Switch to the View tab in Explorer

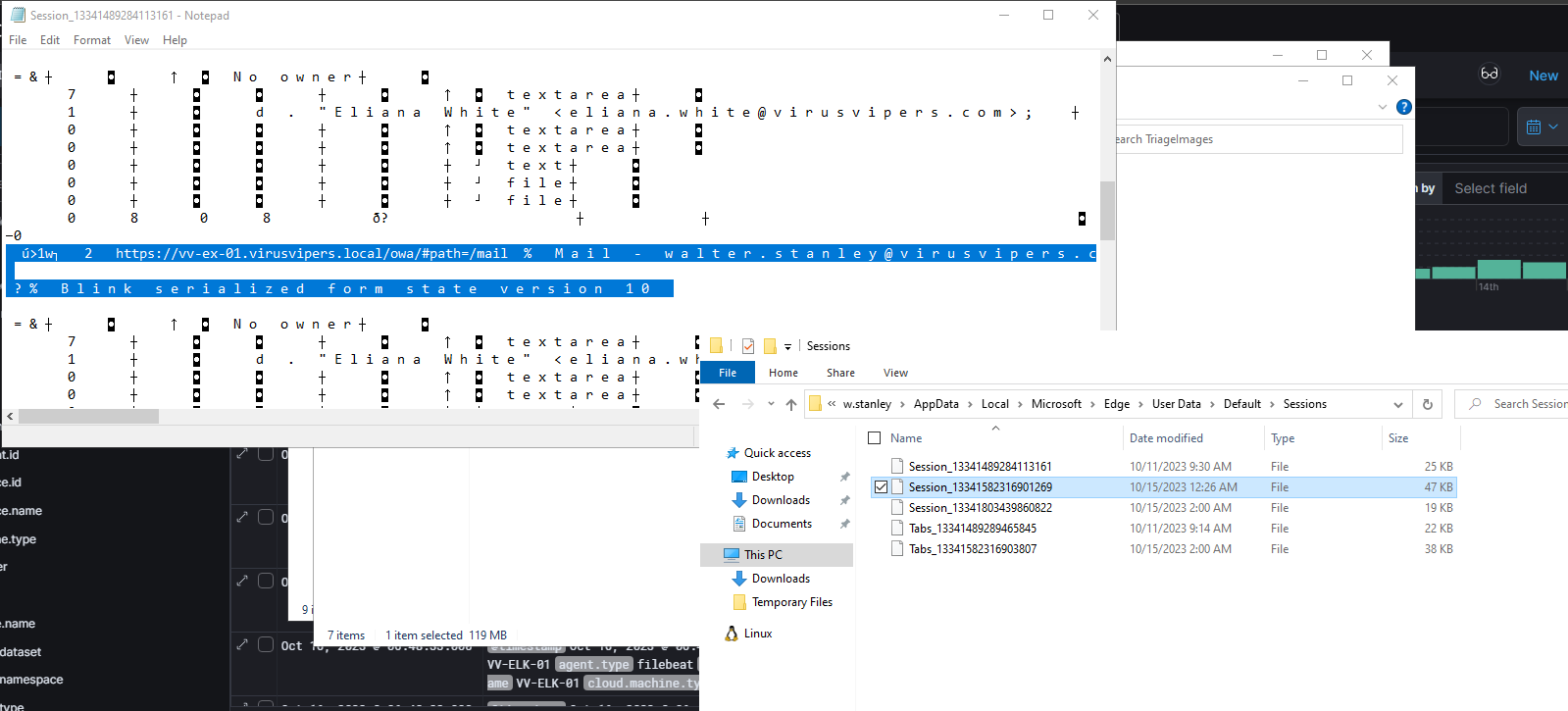(x=894, y=373)
